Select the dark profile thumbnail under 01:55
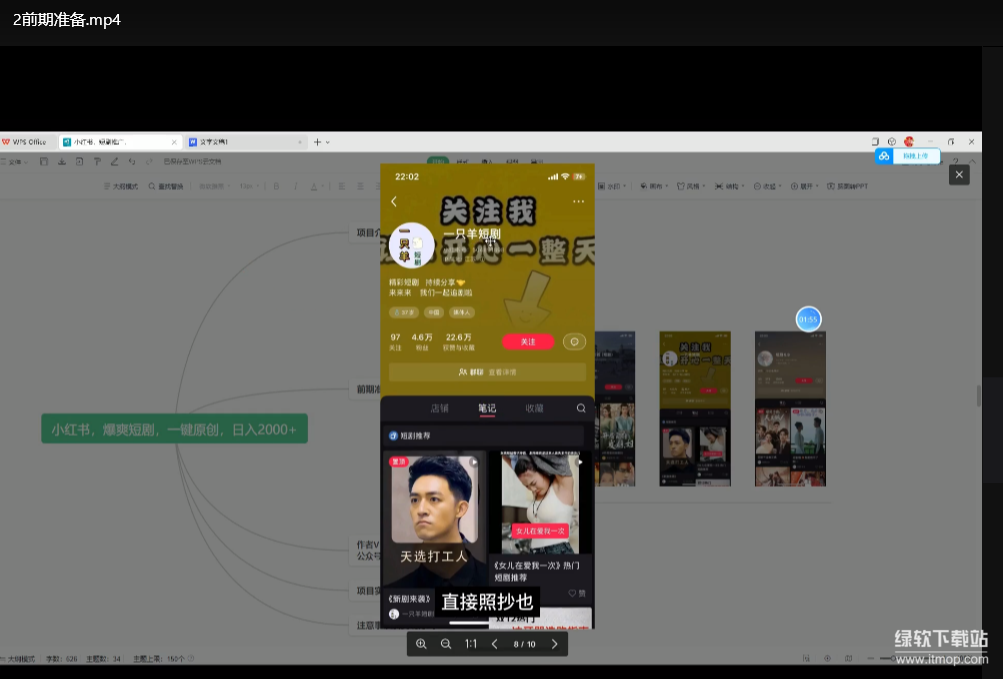Screen dimensions: 1003x679 tap(790, 409)
